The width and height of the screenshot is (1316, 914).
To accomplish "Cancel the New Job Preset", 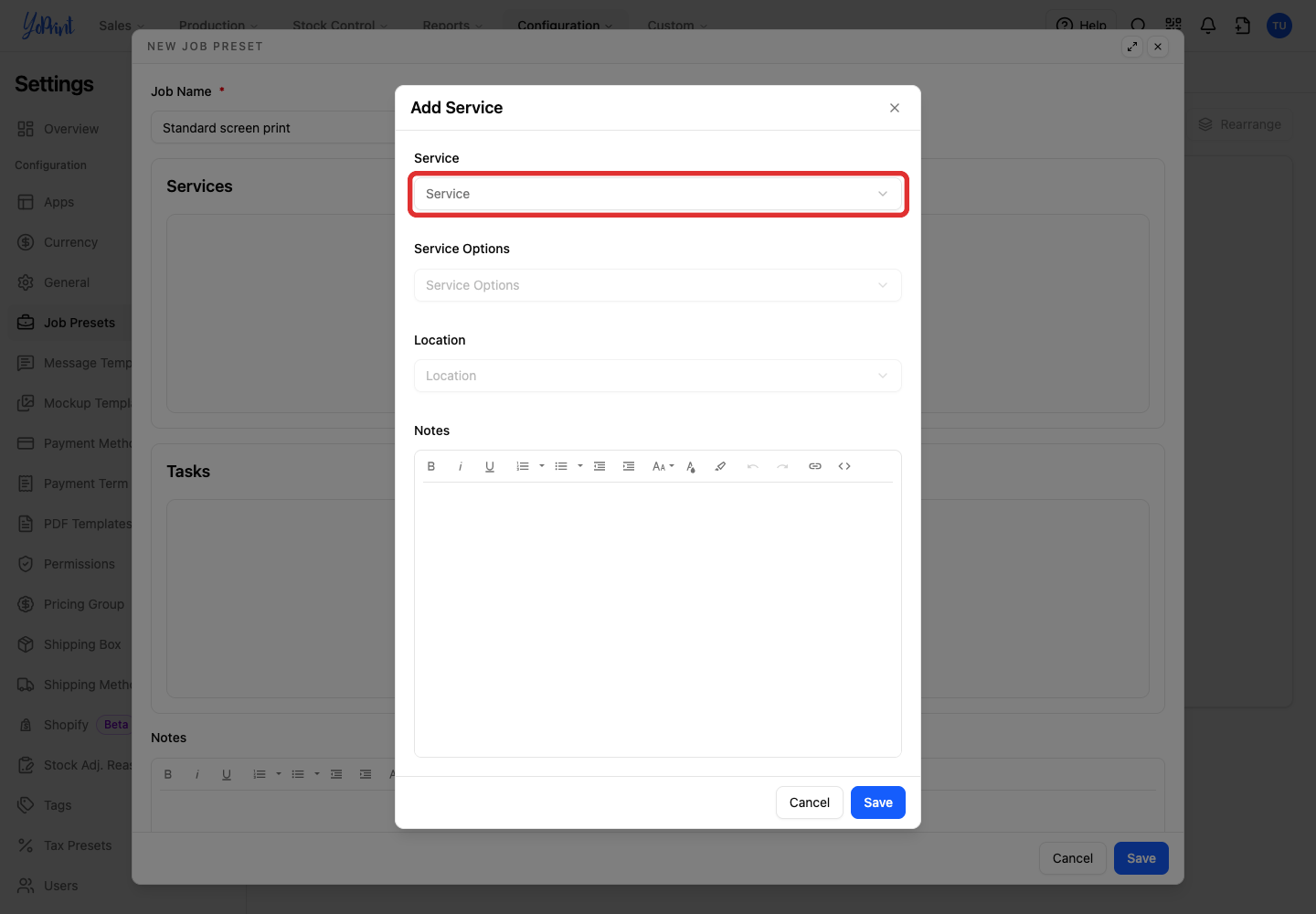I will tap(1073, 858).
